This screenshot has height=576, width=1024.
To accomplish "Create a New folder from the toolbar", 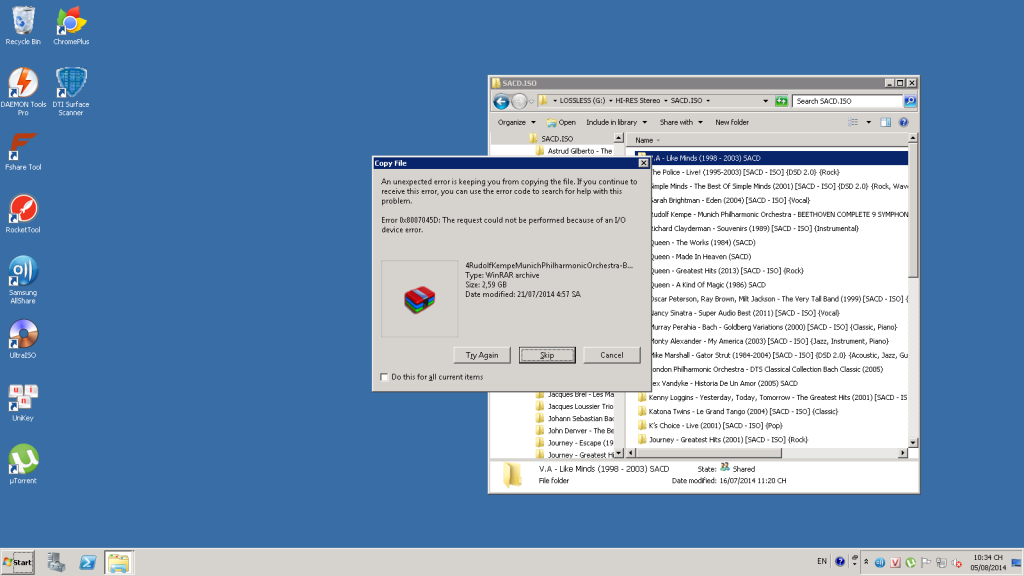I will click(731, 122).
